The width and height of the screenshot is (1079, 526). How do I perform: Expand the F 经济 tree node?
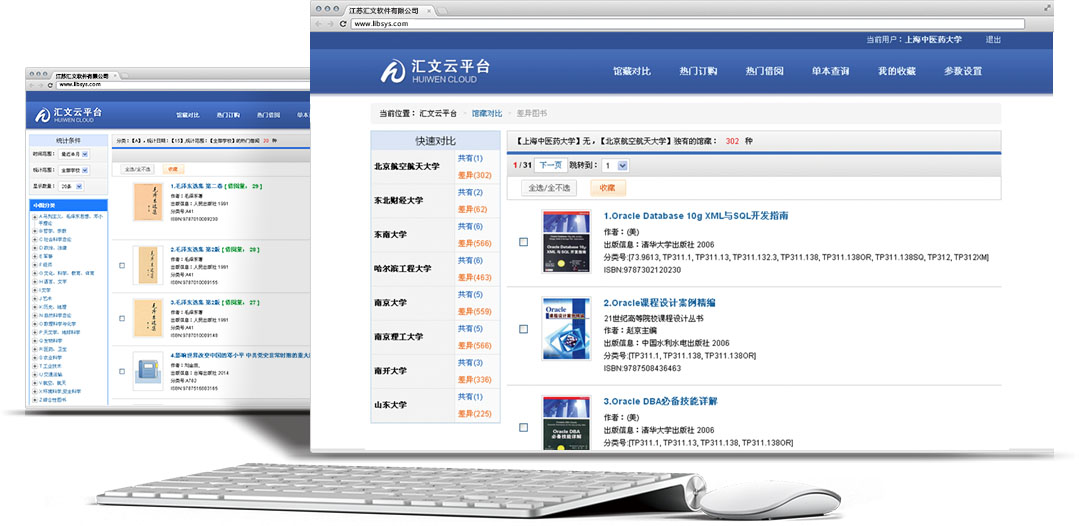[34, 264]
